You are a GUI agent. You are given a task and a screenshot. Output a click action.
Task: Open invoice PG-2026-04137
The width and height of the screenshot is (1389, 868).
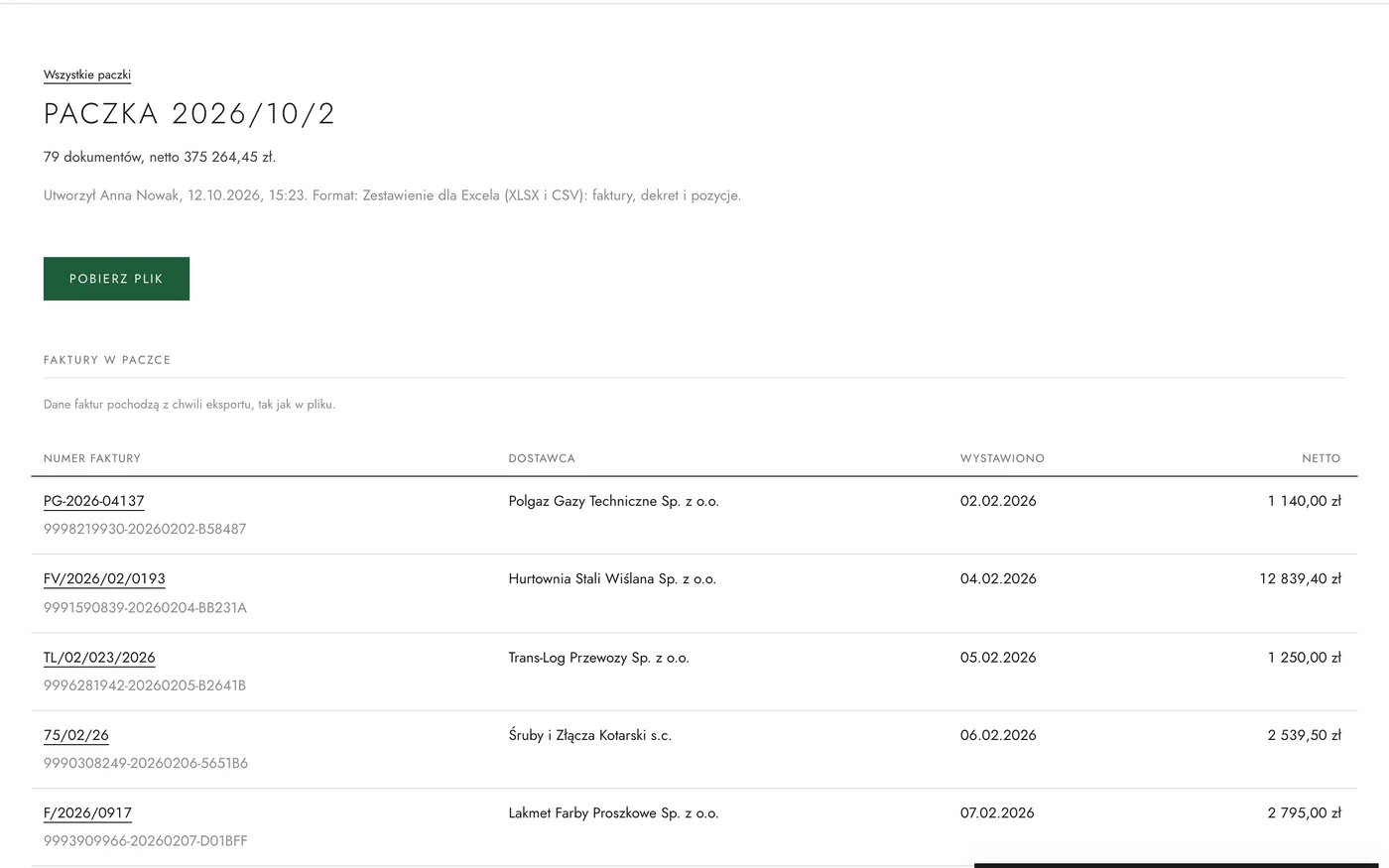tap(94, 501)
